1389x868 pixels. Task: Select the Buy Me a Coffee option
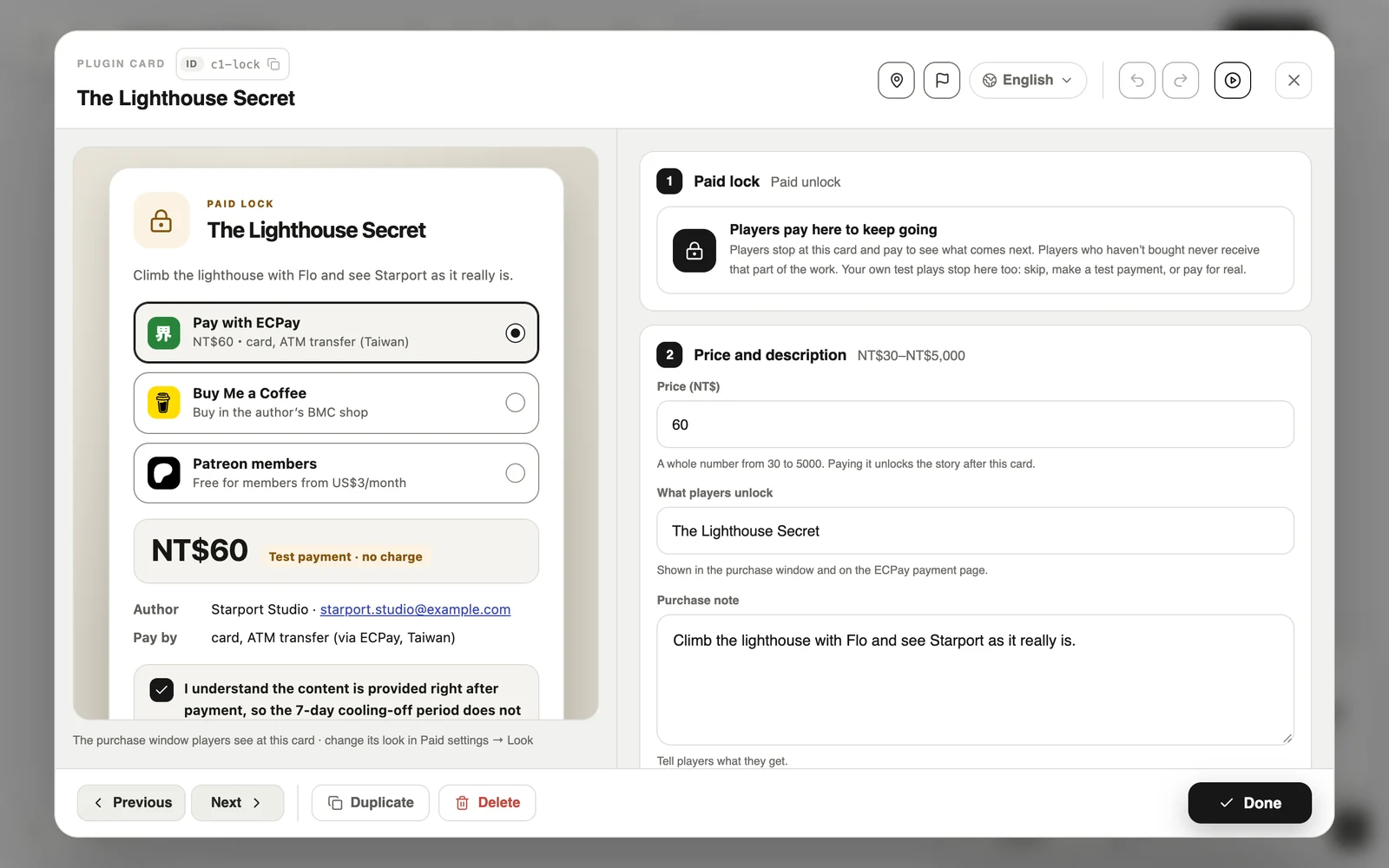336,403
